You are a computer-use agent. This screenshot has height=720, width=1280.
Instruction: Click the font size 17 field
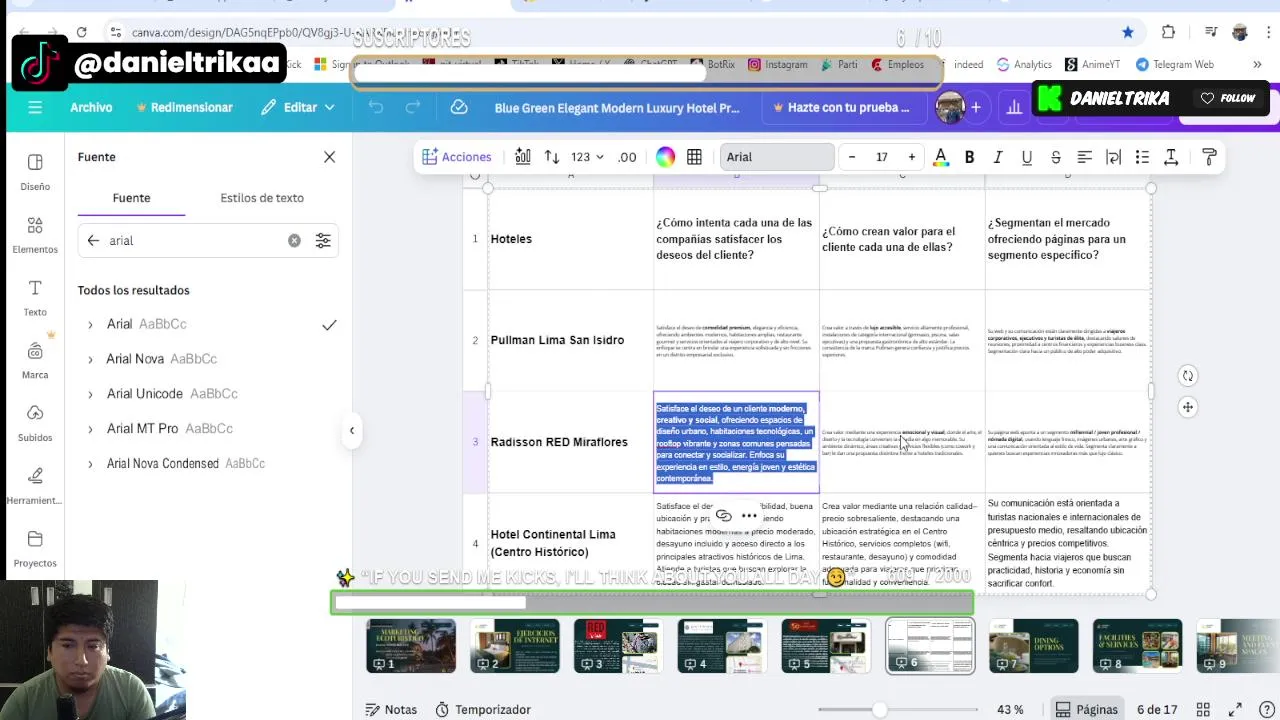click(882, 157)
